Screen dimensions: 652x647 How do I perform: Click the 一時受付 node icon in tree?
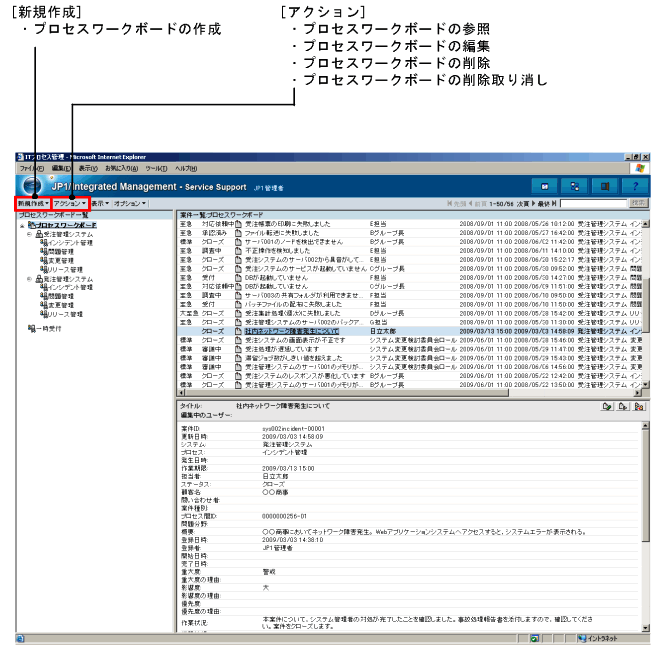[x=32, y=328]
